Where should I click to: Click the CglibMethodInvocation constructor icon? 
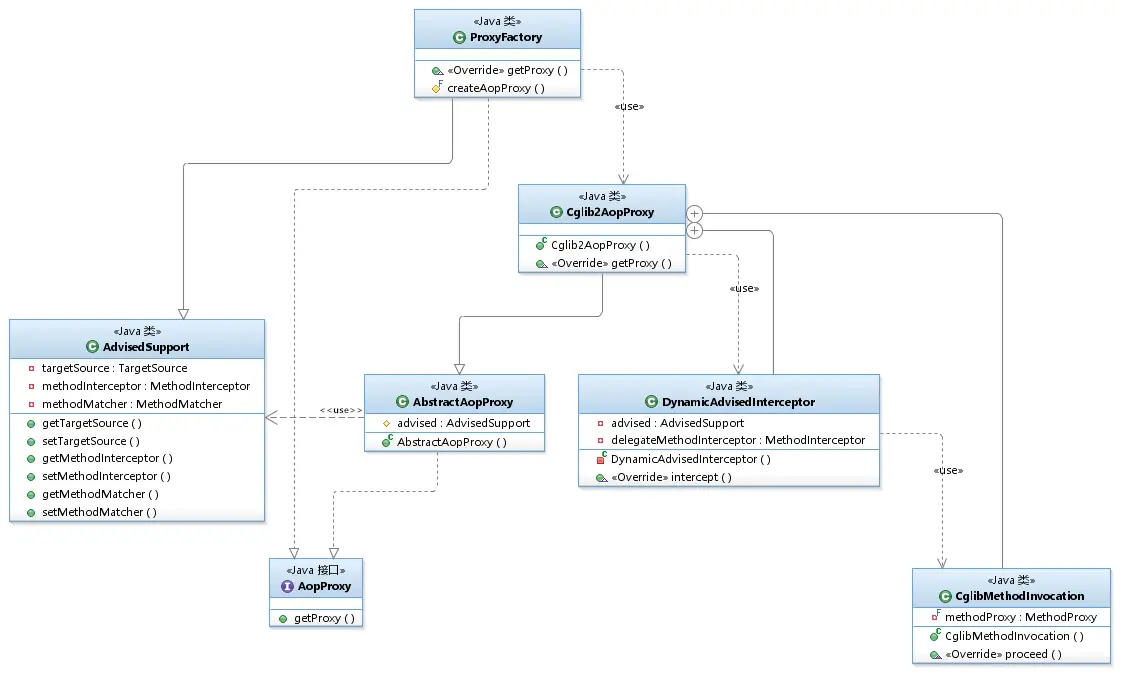pyautogui.click(x=935, y=636)
